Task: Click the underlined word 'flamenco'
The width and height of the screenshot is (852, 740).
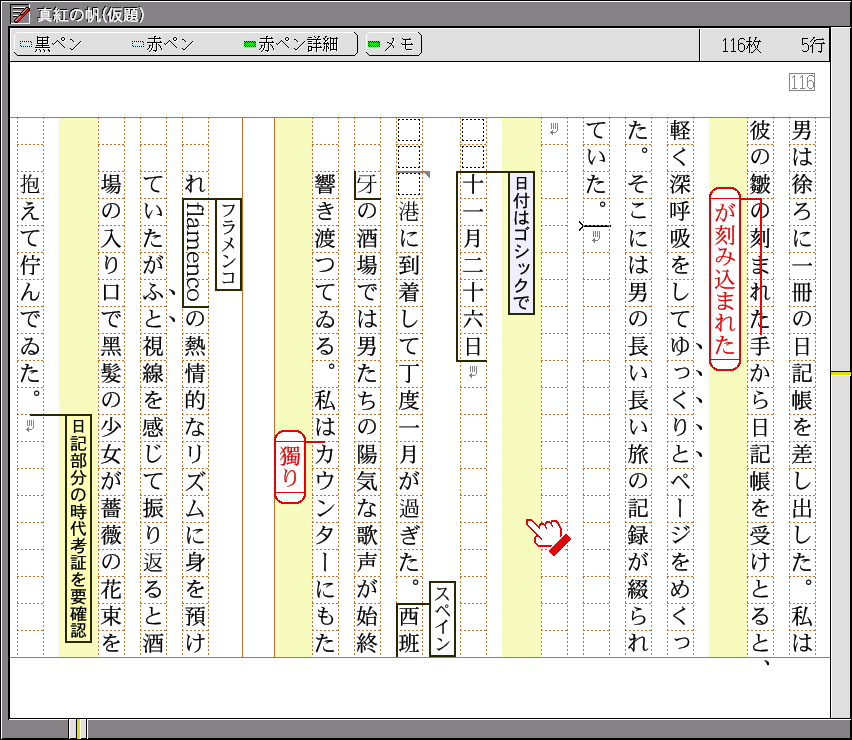Action: [194, 250]
